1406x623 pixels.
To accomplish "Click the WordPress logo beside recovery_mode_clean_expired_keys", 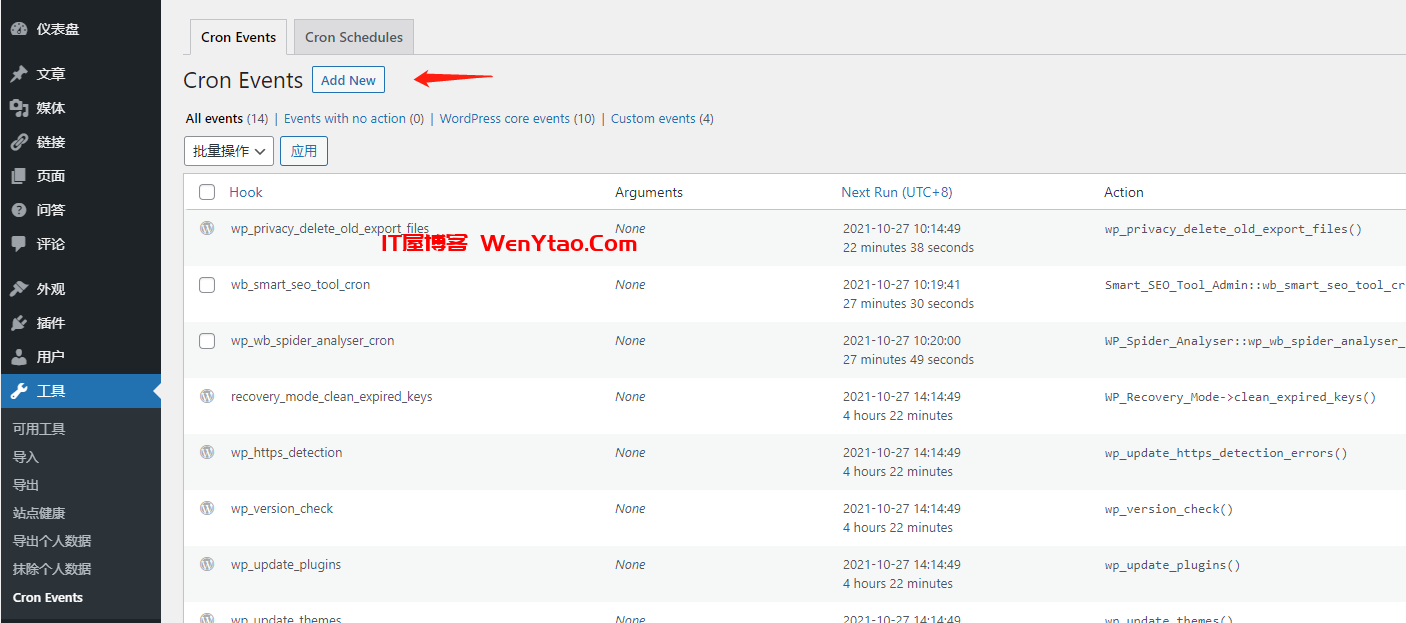I will 207,396.
